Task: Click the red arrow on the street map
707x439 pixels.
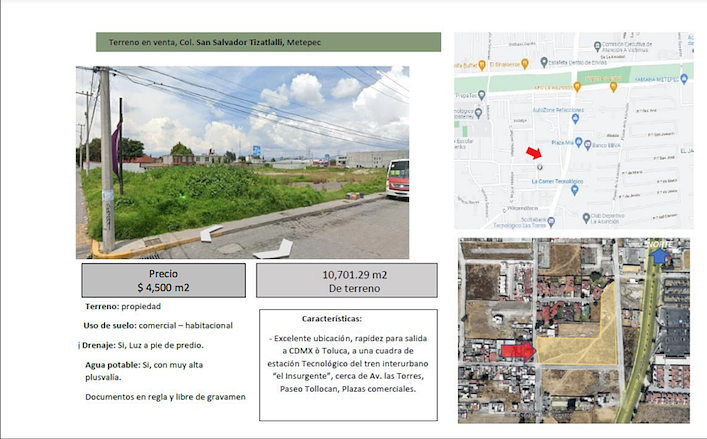Action: pos(533,153)
